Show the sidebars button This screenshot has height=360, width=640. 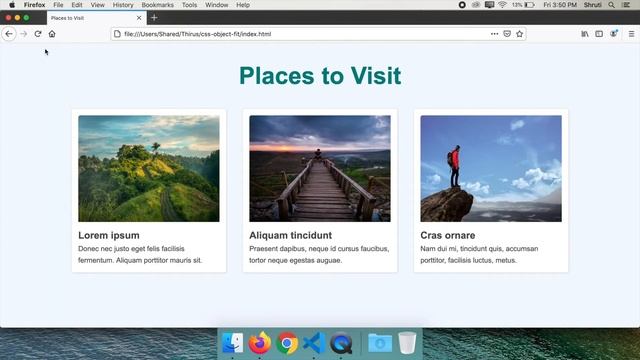pos(599,34)
